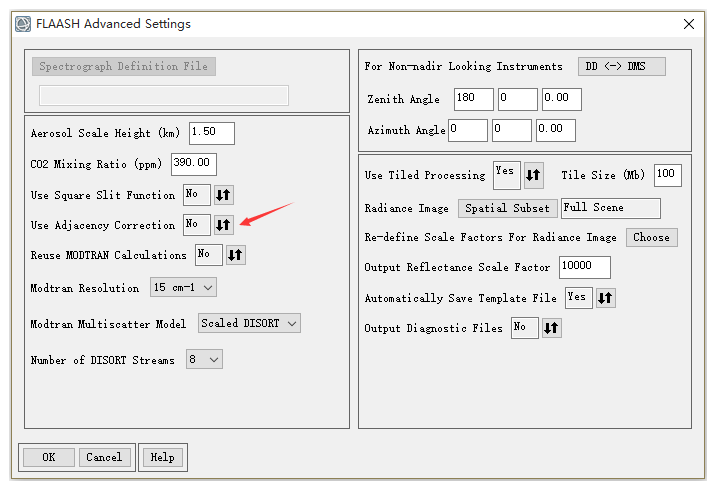Click Zenith Angle seconds field
The height and width of the screenshot is (487, 715).
click(x=562, y=99)
